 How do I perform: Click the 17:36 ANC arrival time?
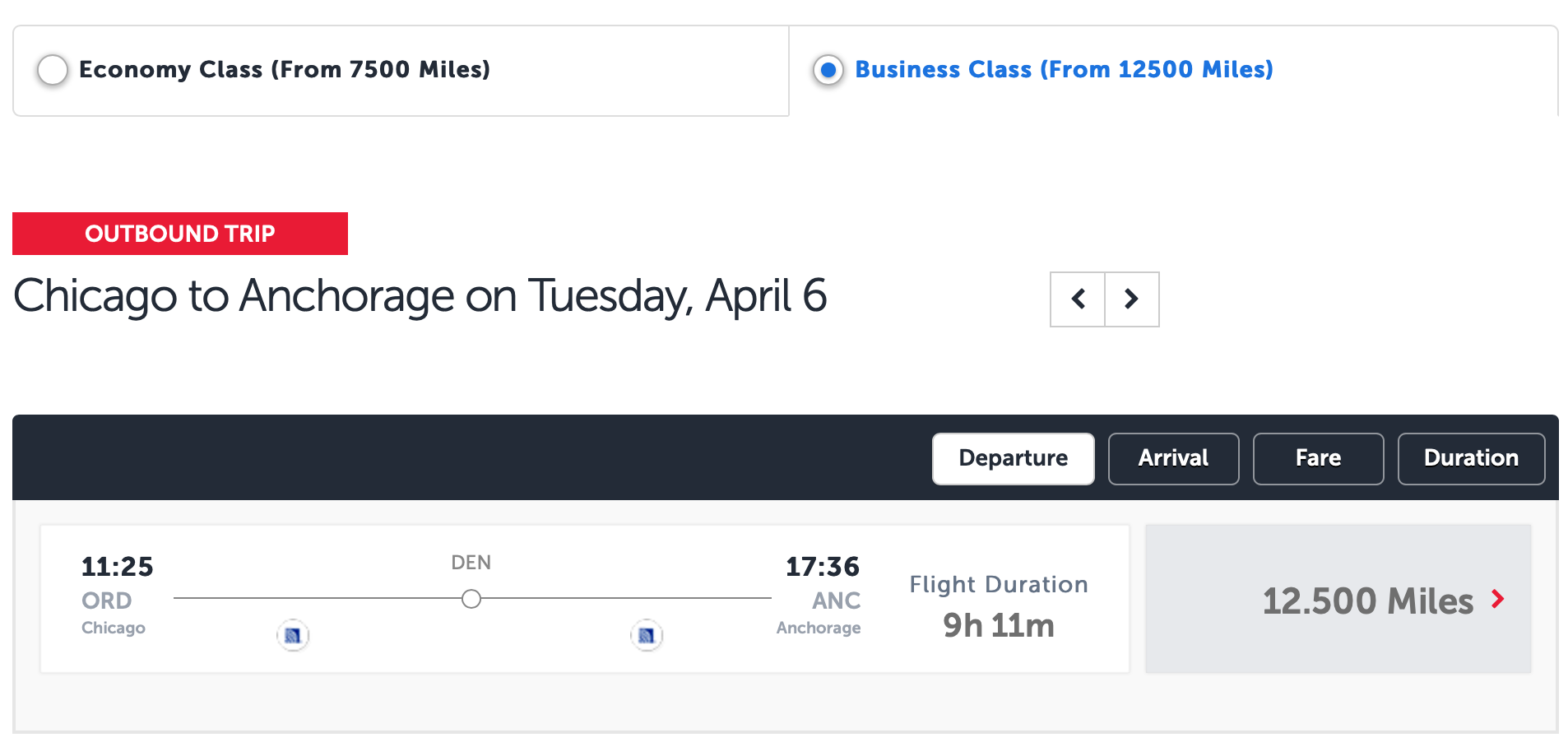tap(823, 566)
